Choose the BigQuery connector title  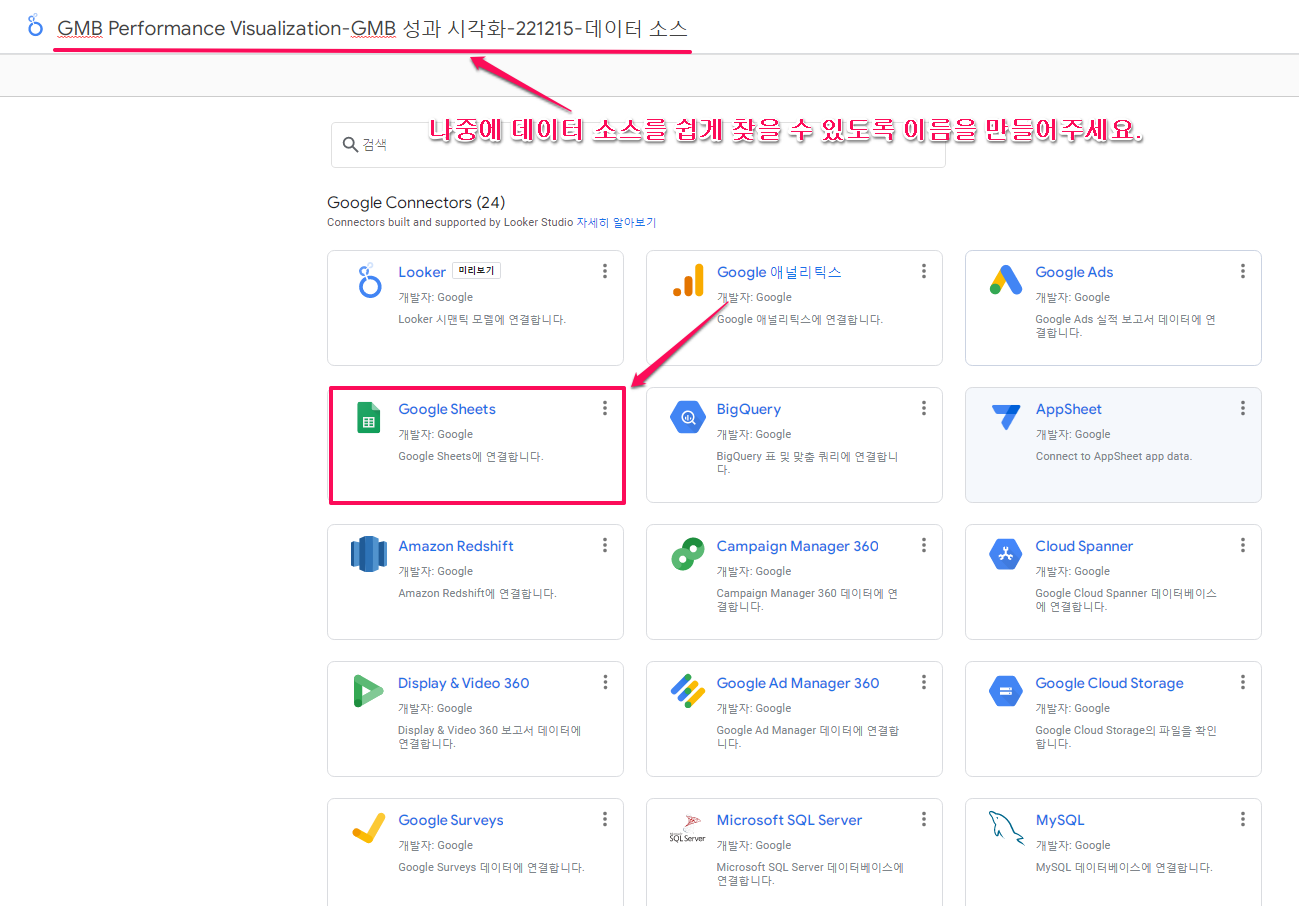point(749,409)
